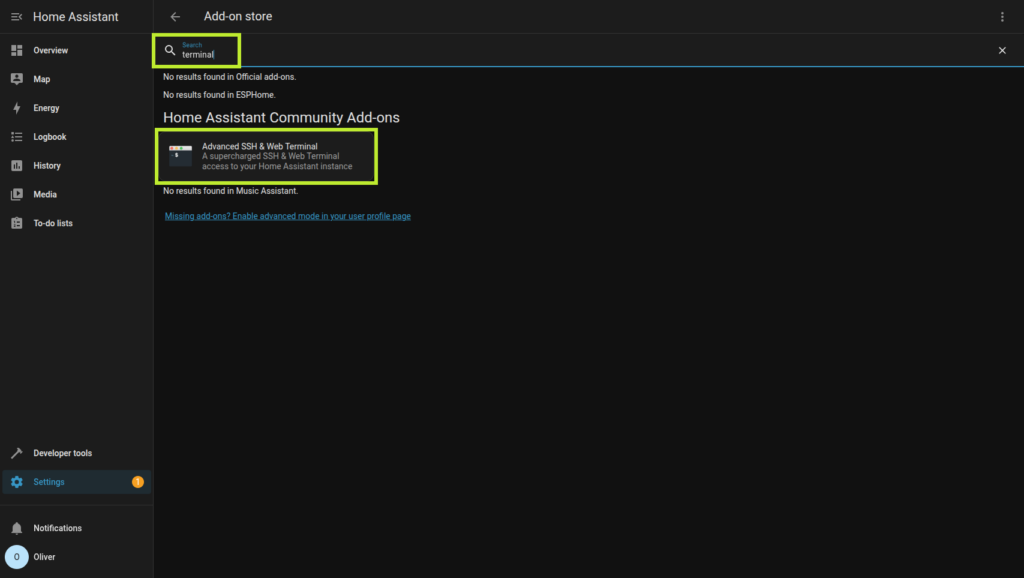This screenshot has width=1024, height=578.
Task: Click the Media play icon
Action: [17, 194]
